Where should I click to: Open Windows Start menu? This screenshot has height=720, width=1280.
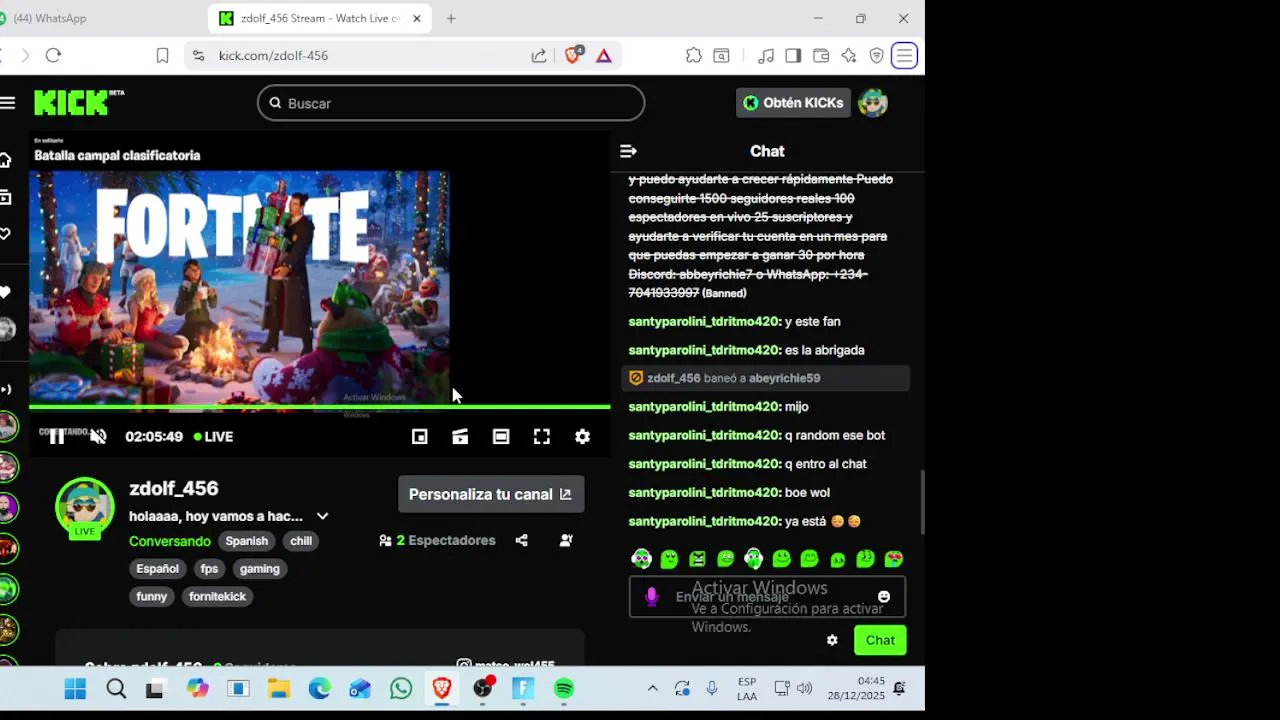click(75, 689)
